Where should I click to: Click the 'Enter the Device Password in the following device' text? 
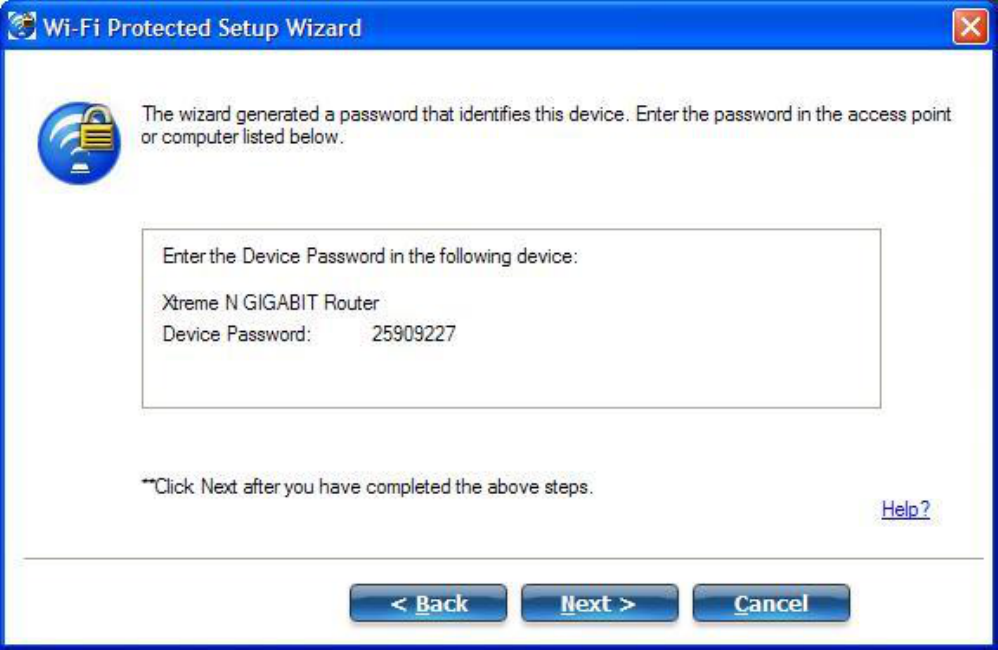pyautogui.click(x=370, y=256)
